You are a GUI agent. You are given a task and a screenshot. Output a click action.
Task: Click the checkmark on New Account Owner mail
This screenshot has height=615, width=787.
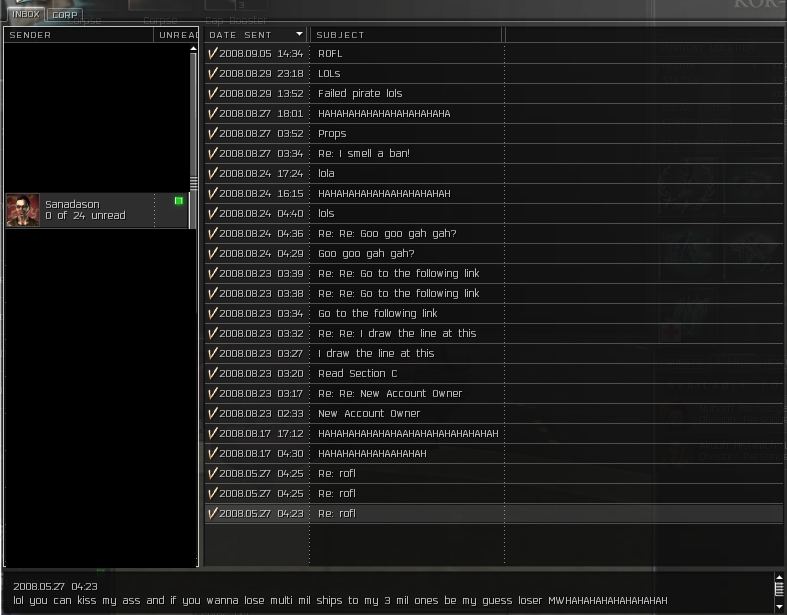212,413
